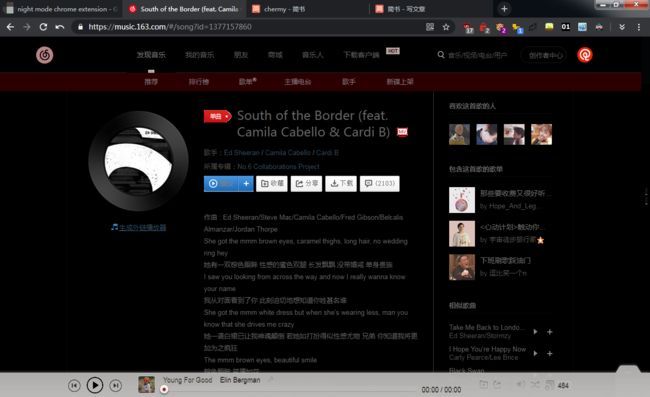
Task: Reload the page with refresh icon
Action: (43, 27)
